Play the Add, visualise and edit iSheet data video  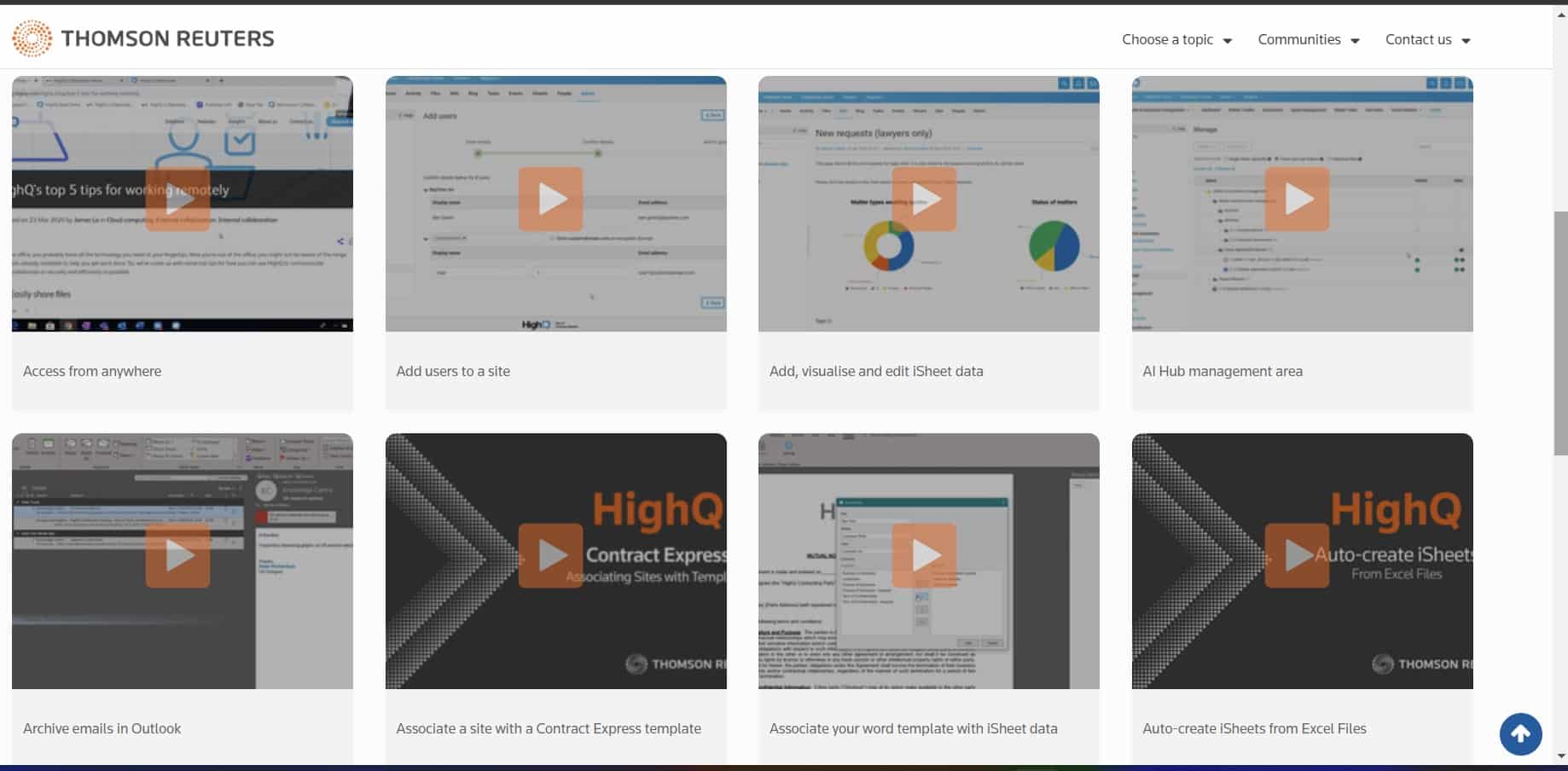click(924, 199)
